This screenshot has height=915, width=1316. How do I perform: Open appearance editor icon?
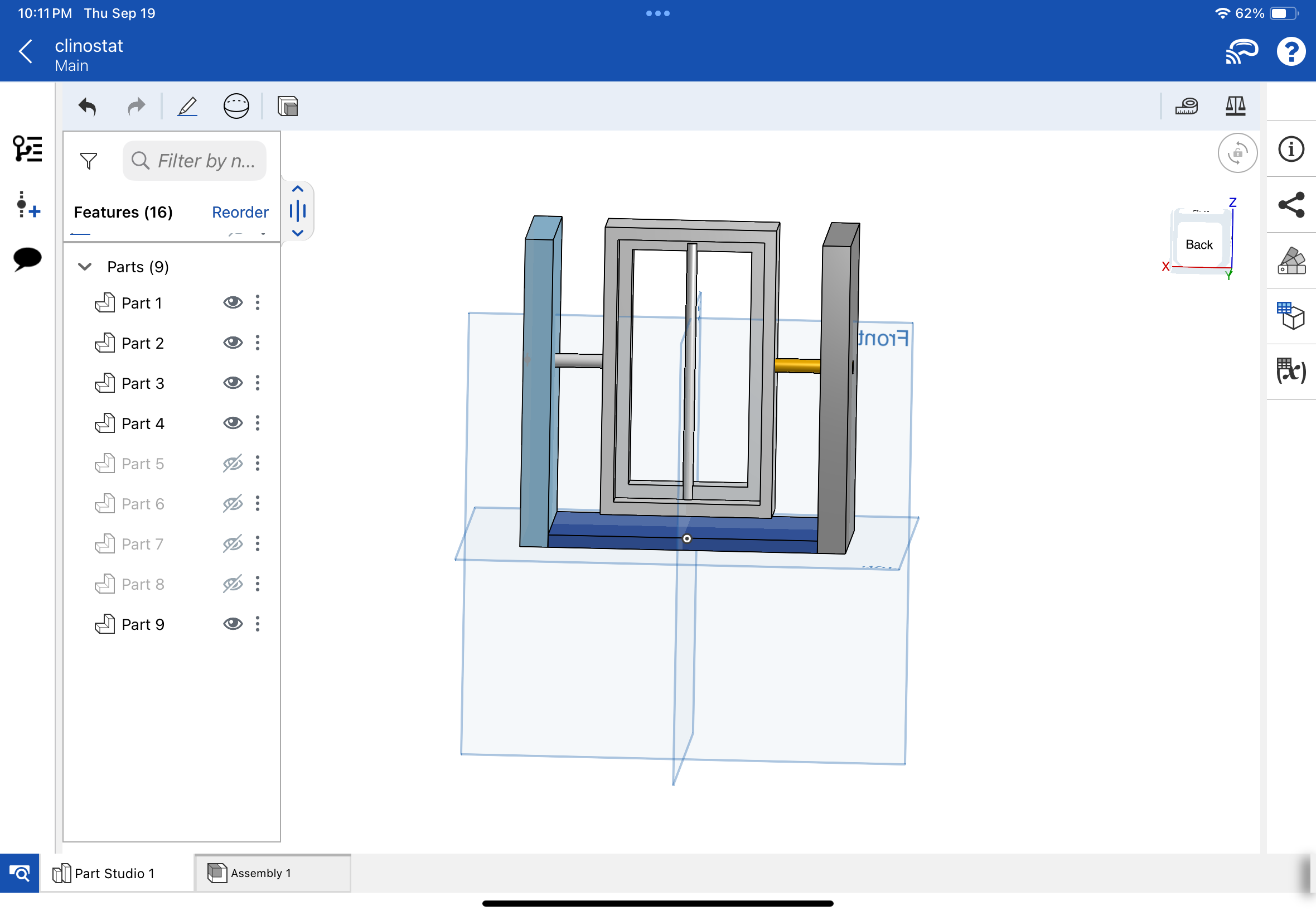click(x=1291, y=261)
